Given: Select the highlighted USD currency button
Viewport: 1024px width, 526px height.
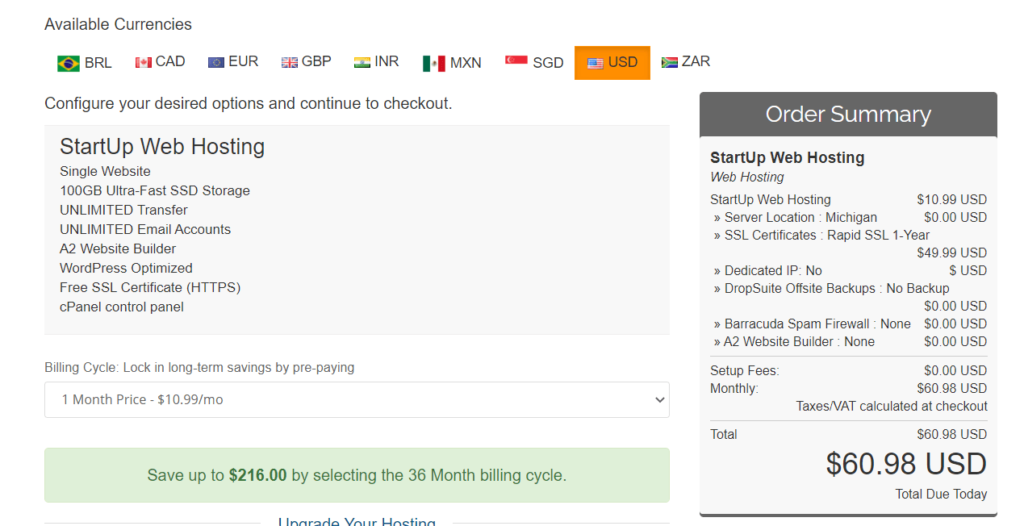Looking at the screenshot, I should (612, 63).
